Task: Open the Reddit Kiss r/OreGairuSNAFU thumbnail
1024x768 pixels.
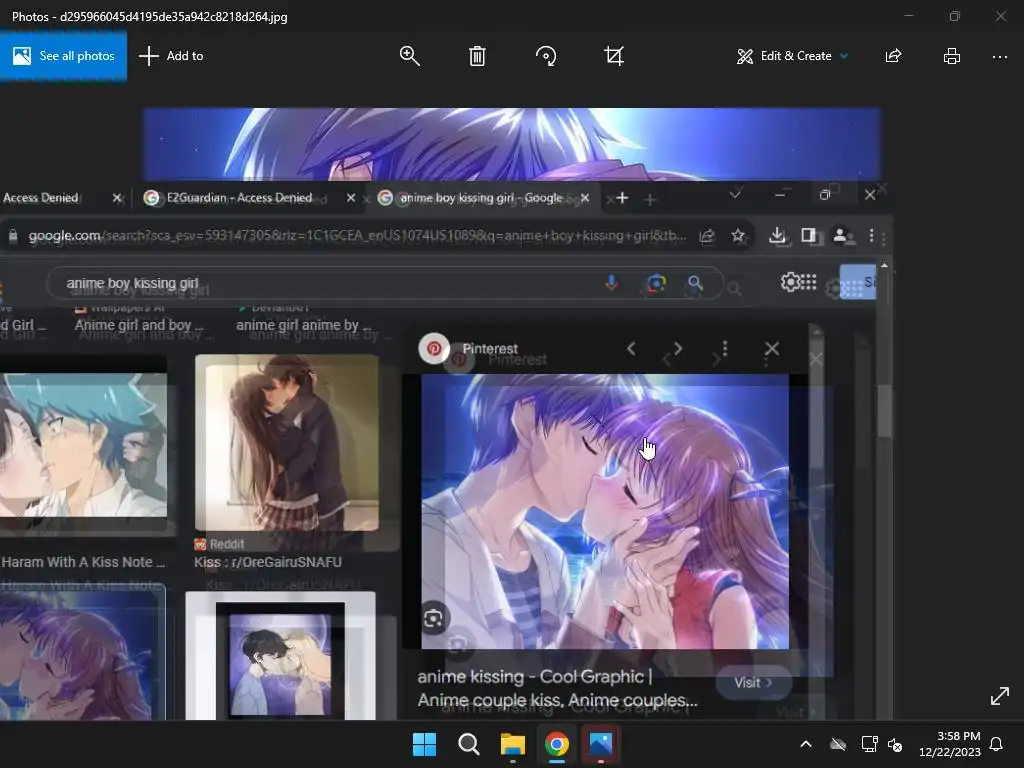Action: [287, 443]
